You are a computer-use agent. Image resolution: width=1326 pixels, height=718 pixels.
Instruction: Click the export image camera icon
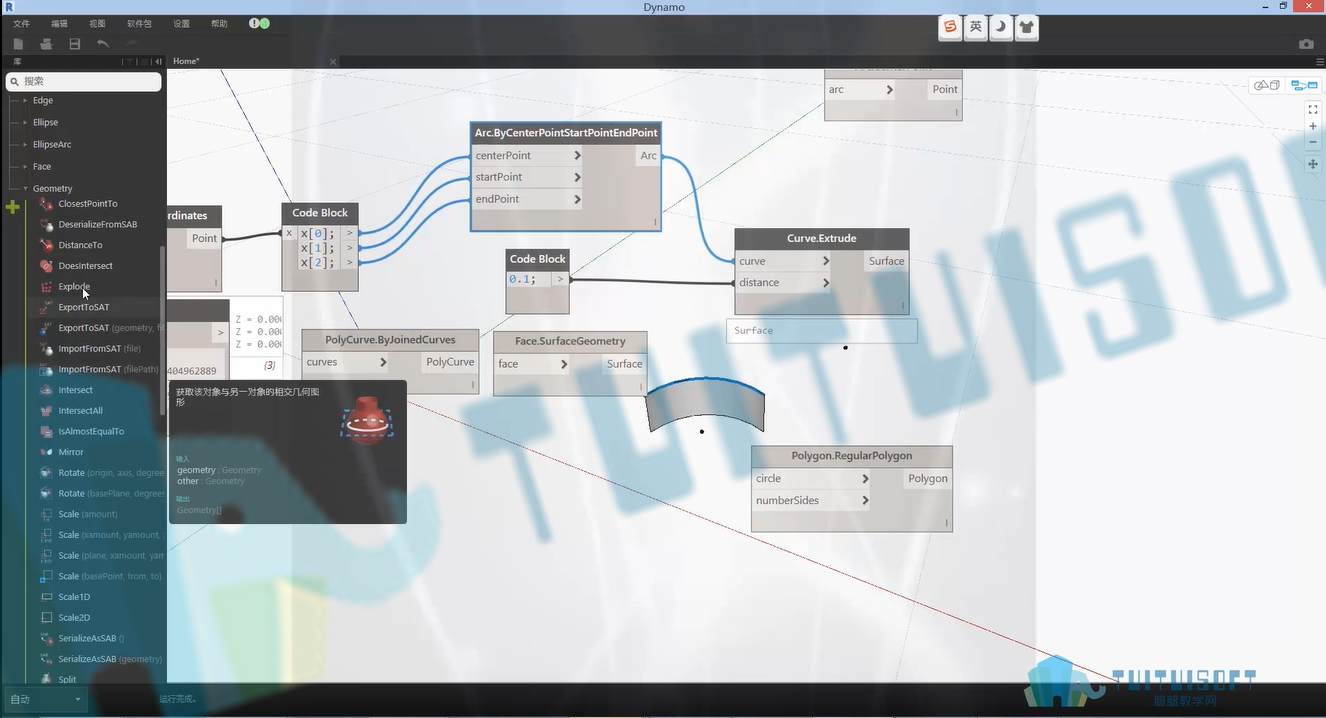click(x=1306, y=44)
